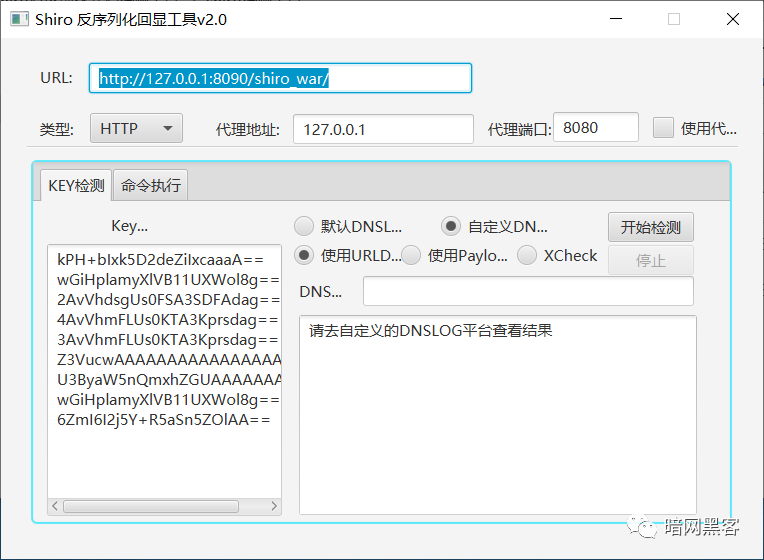Switch to the 命令执行 tab
This screenshot has width=764, height=560.
pyautogui.click(x=151, y=185)
